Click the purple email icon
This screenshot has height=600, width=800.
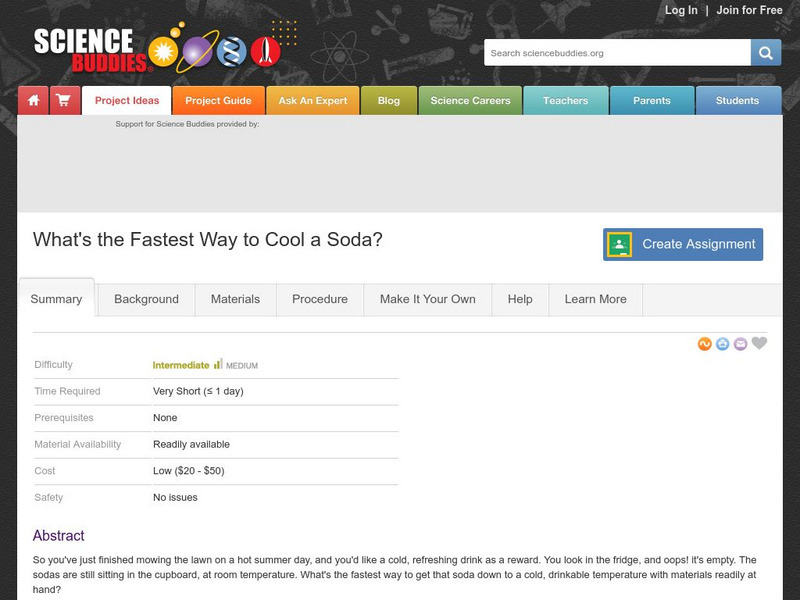[x=740, y=344]
